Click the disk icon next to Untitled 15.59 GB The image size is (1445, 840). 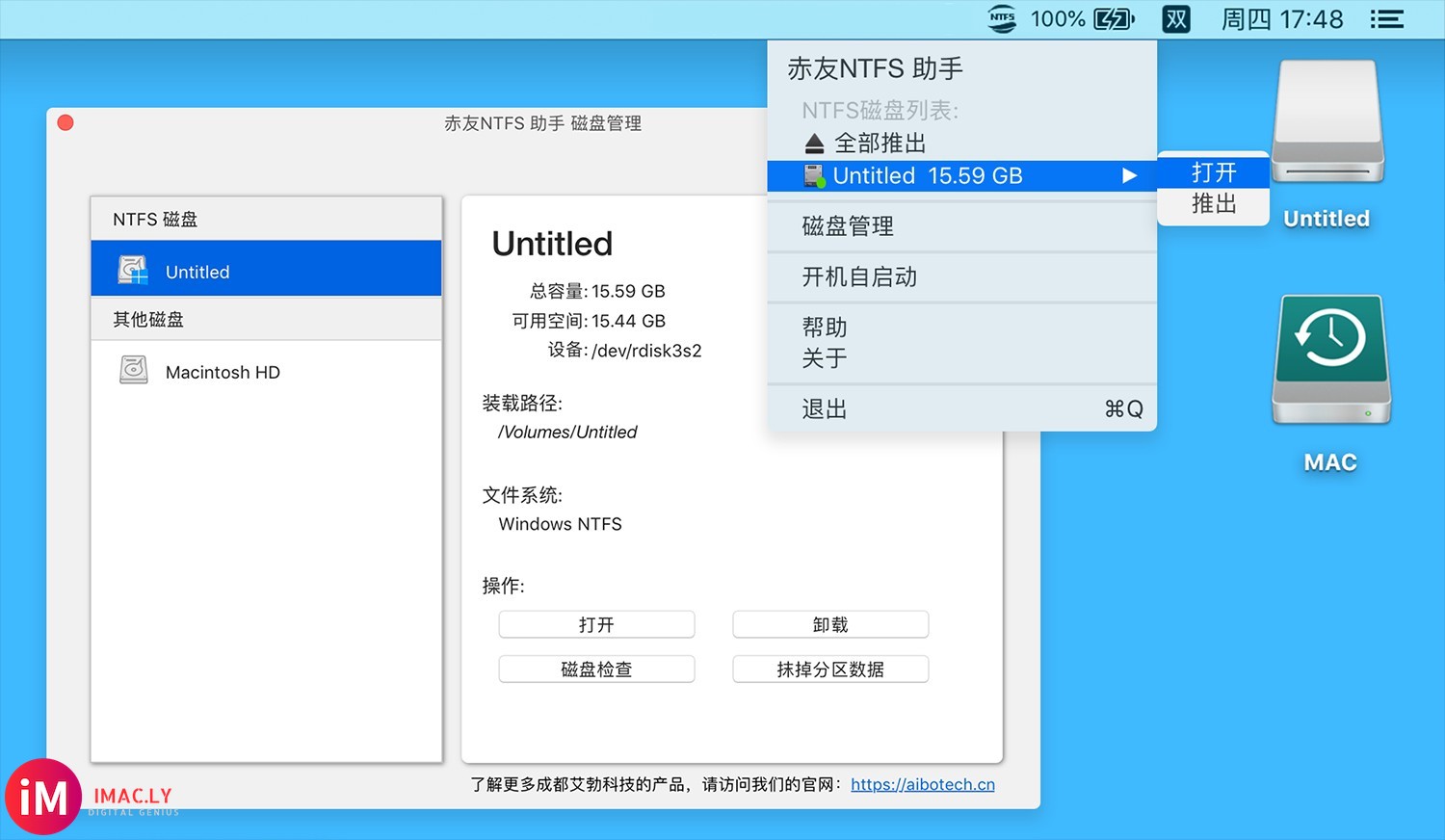tap(815, 175)
